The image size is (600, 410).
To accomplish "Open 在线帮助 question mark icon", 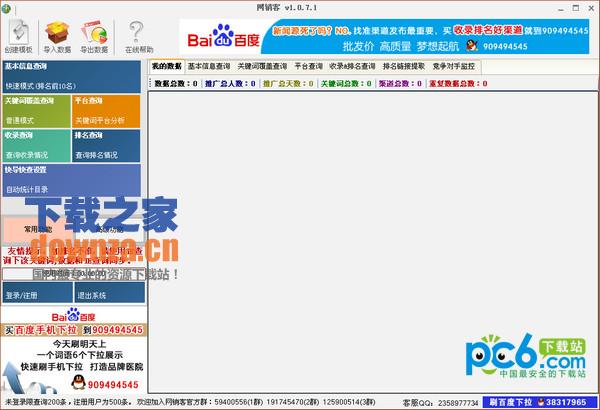I will coord(139,37).
